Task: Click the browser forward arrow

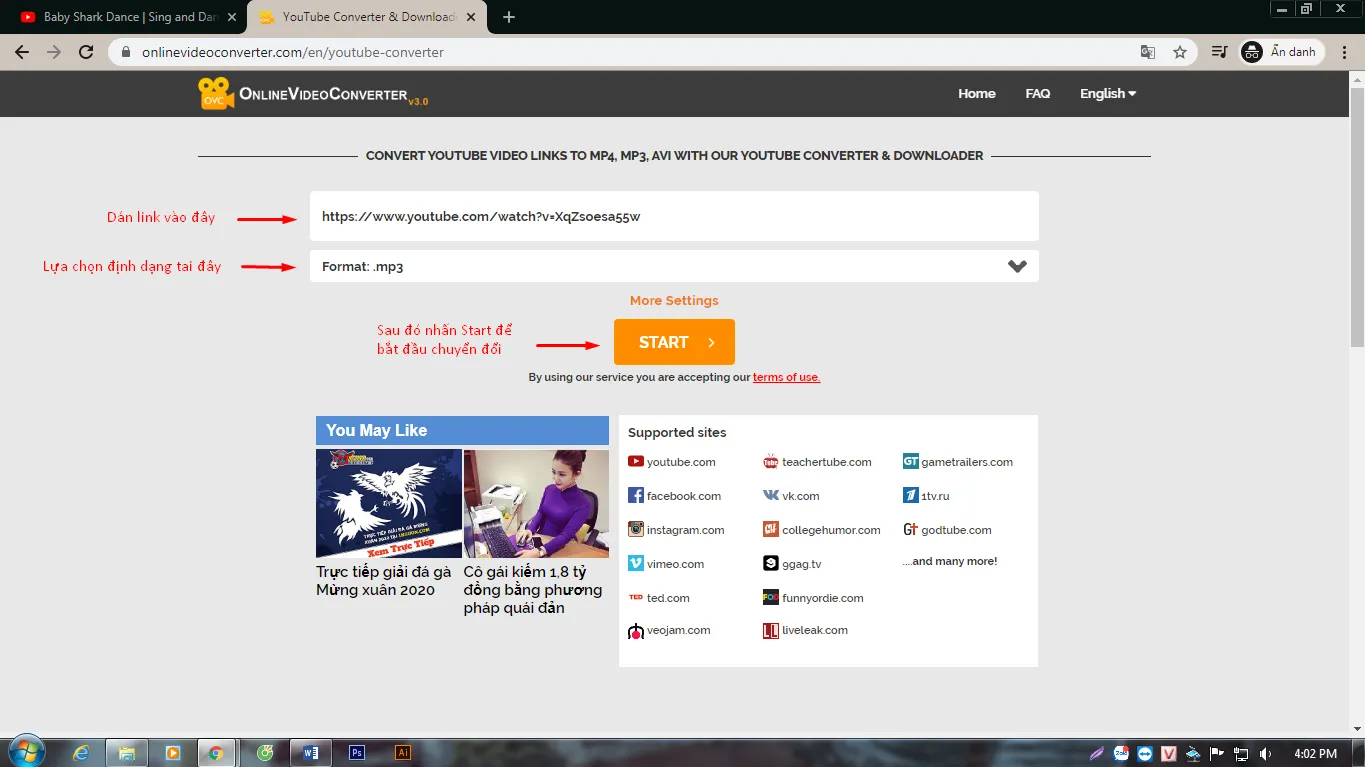Action: 54,52
